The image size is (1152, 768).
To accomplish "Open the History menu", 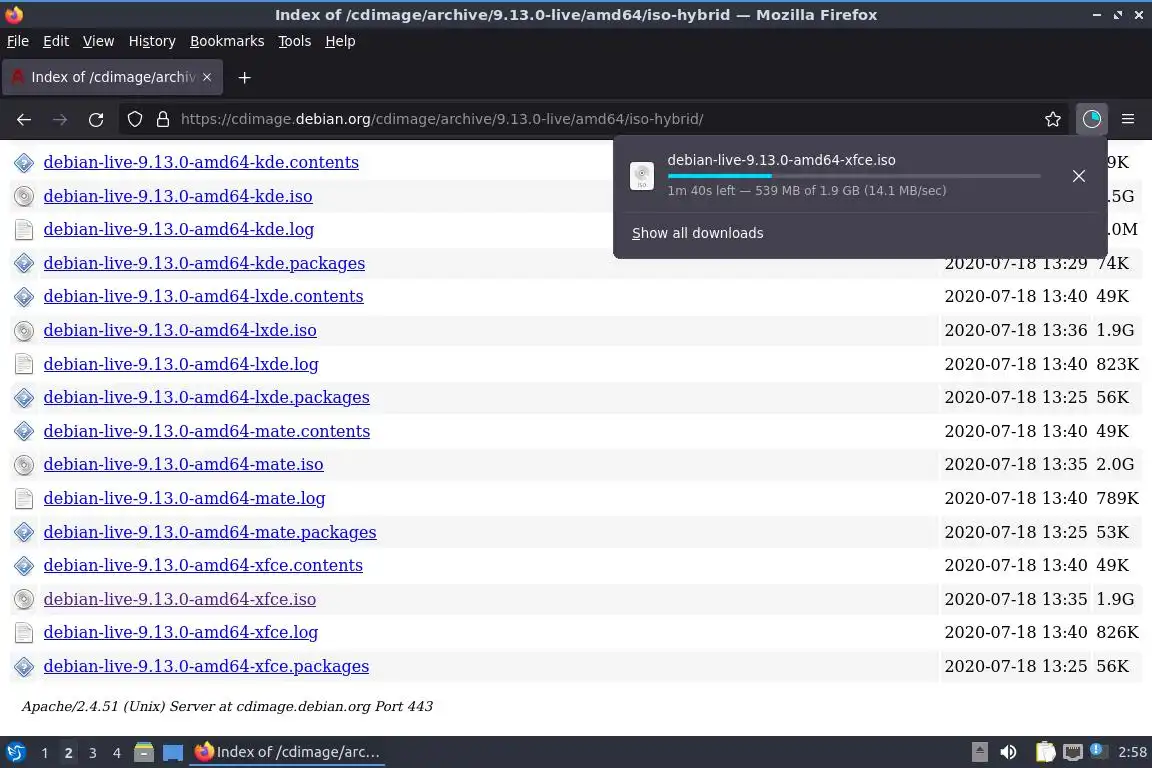I will click(x=152, y=41).
